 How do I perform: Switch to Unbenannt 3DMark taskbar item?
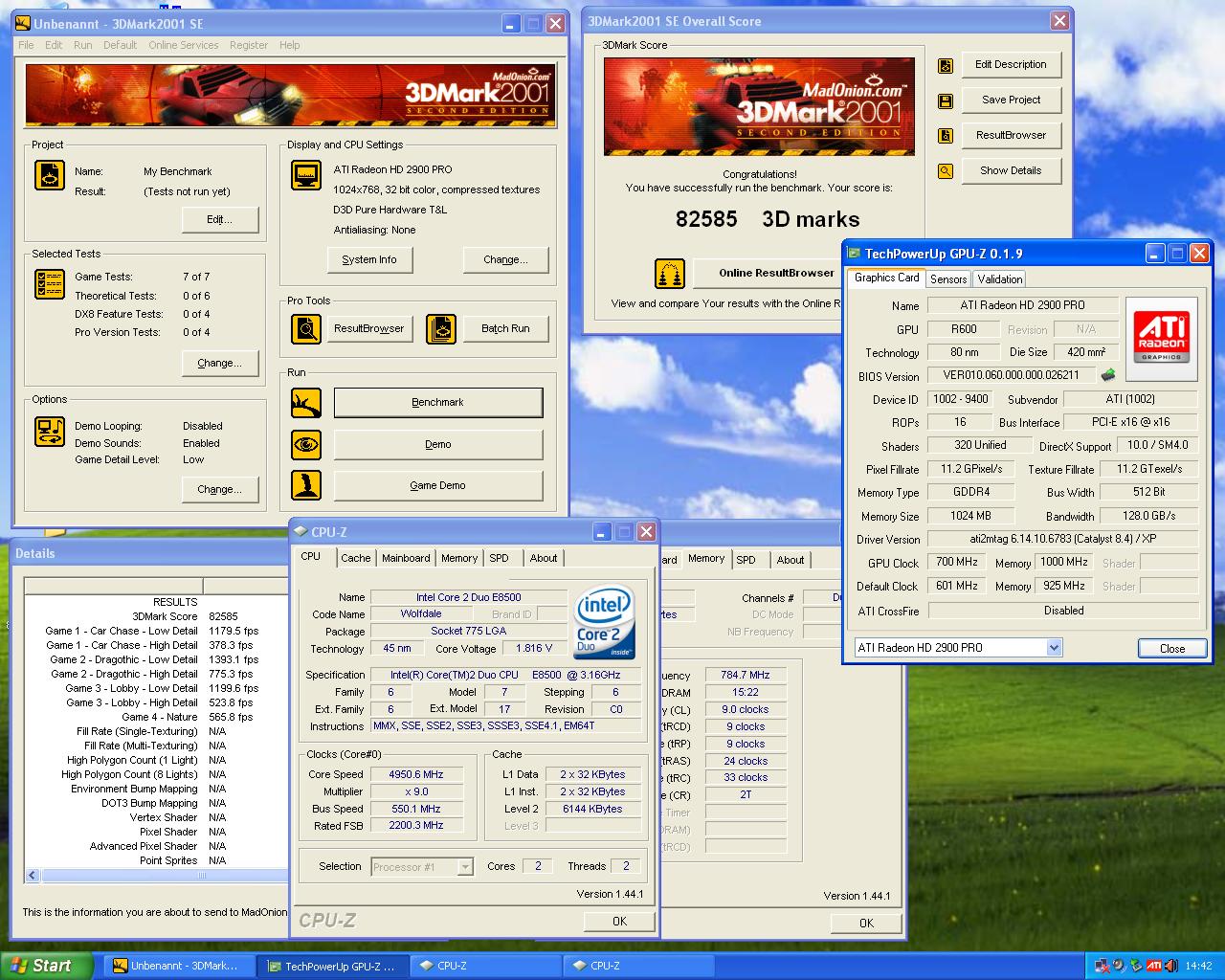[x=179, y=966]
